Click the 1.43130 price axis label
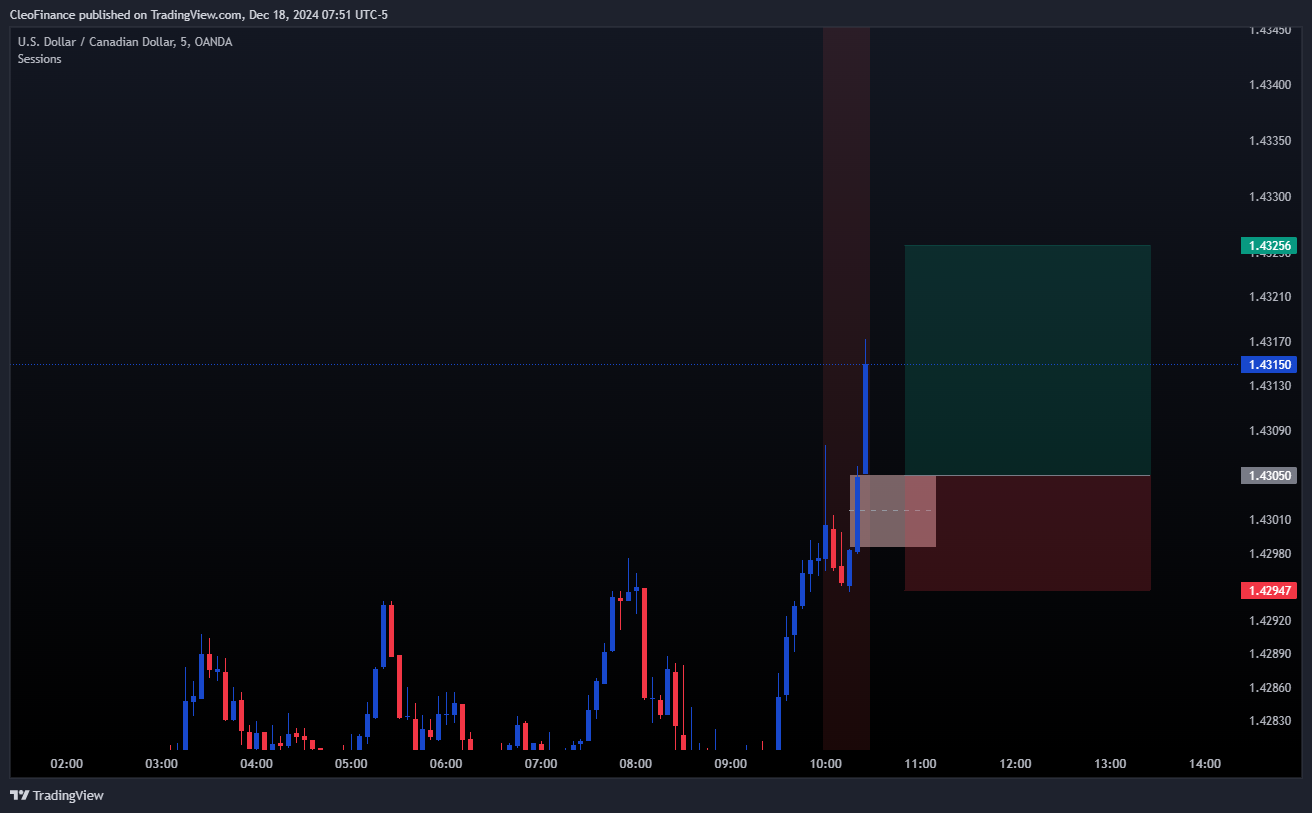 pyautogui.click(x=1270, y=386)
